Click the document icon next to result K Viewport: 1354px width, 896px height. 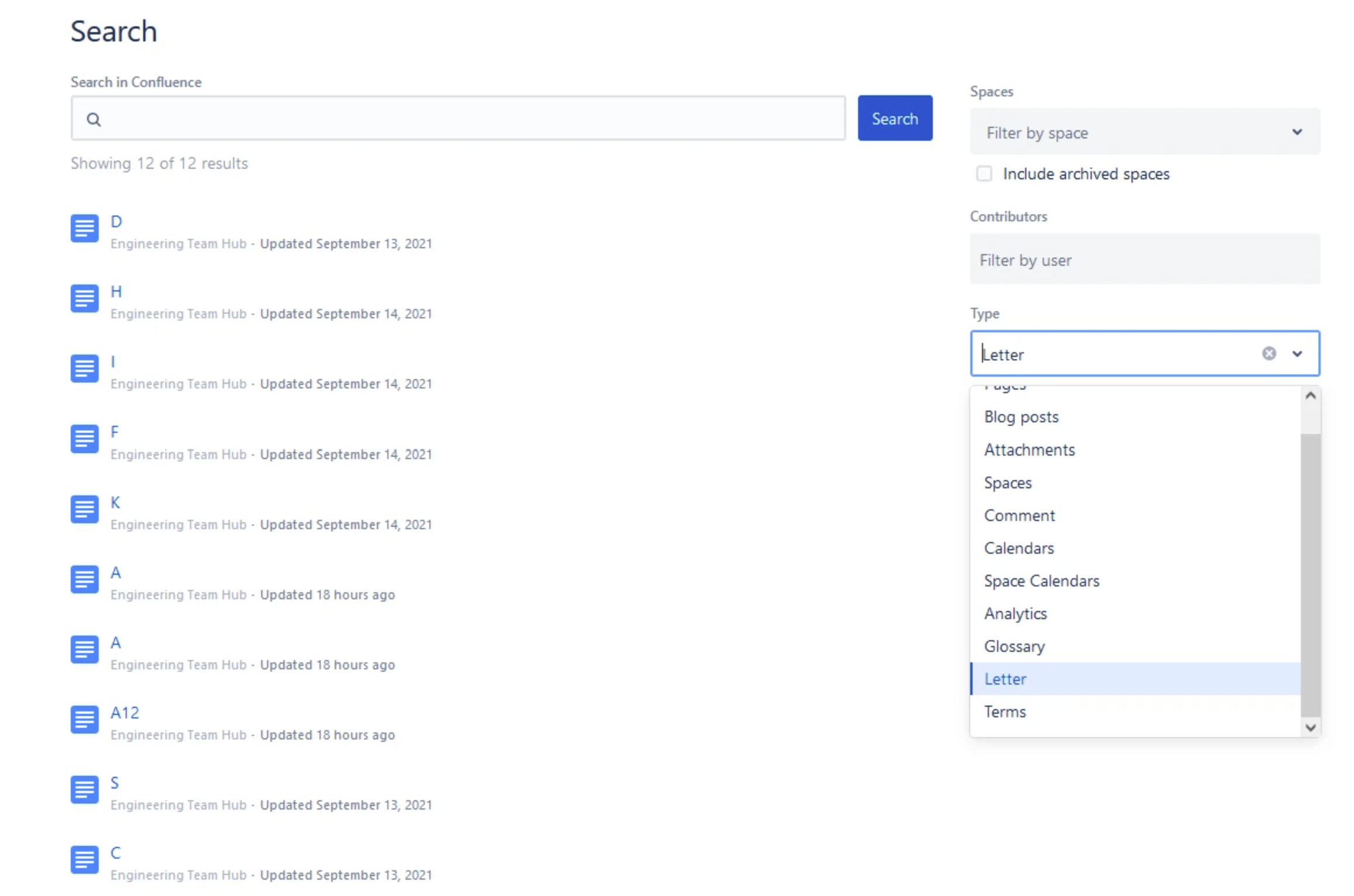[x=84, y=509]
